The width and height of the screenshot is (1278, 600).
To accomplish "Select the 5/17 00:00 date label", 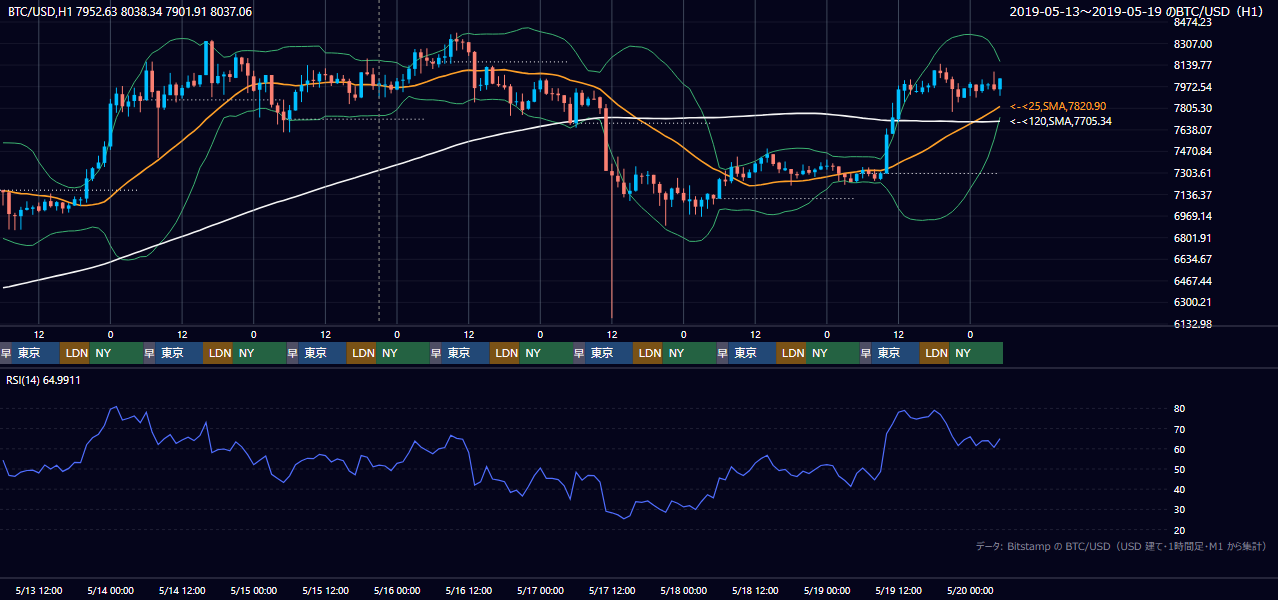I will [540, 591].
